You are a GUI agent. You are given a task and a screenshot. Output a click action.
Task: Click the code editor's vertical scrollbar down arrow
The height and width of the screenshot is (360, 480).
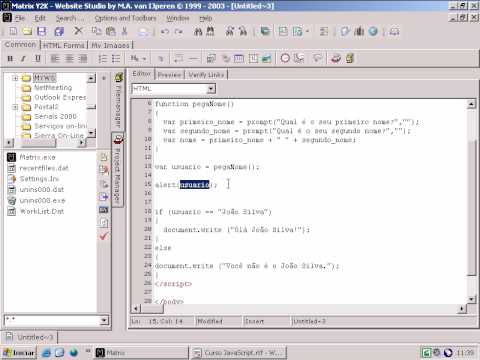click(471, 299)
